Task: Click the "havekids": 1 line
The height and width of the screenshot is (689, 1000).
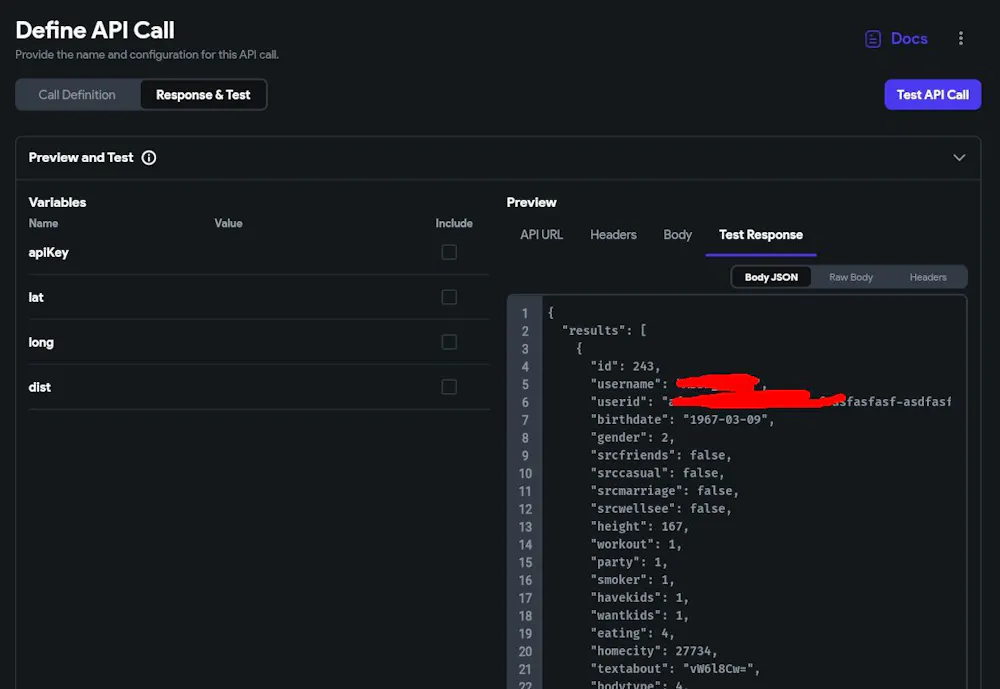Action: (x=640, y=598)
